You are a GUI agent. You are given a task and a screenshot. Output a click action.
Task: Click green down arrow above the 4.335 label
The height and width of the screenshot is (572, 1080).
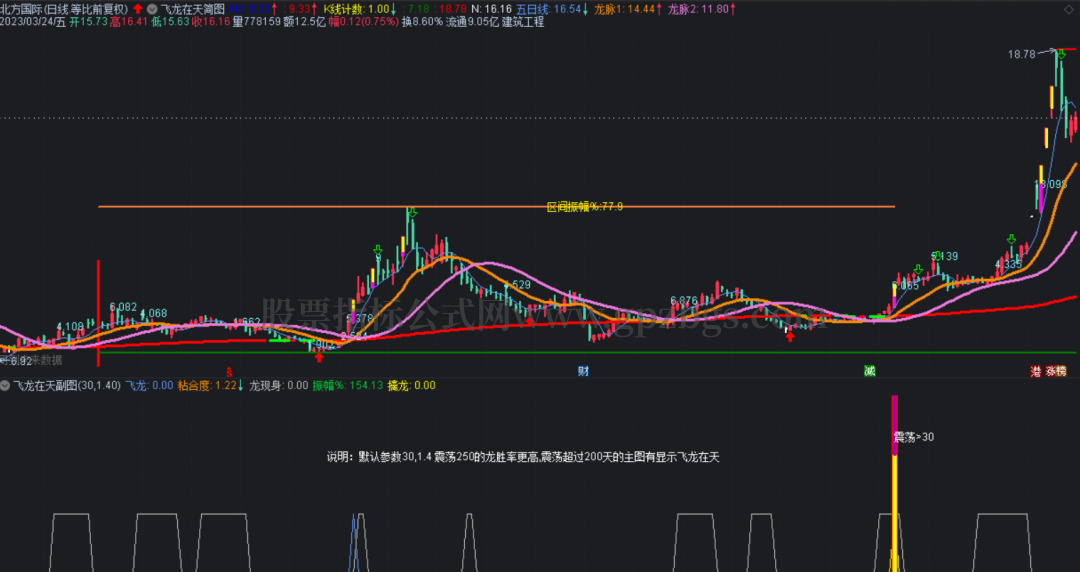click(x=1011, y=239)
